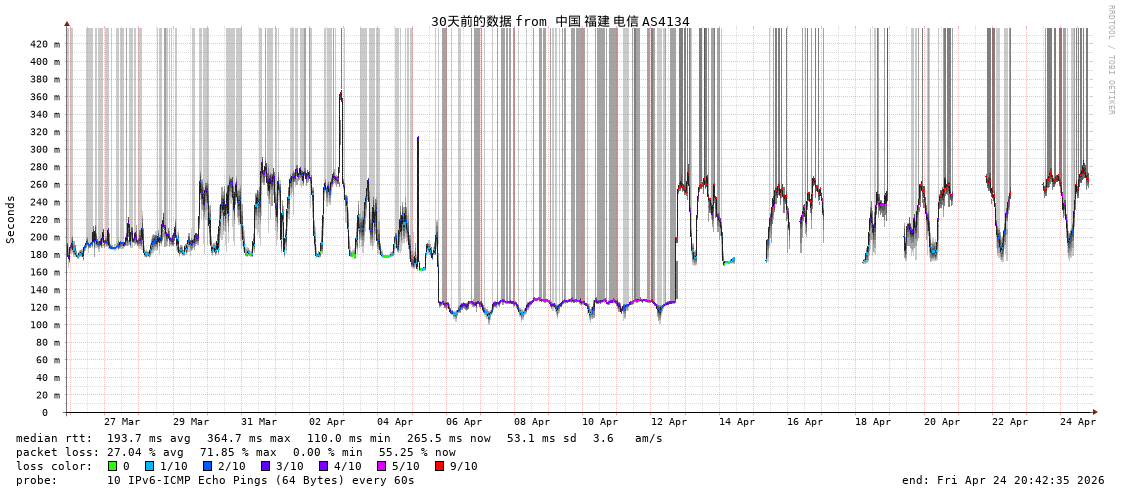Image resolution: width=1121 pixels, height=494 pixels.
Task: Click the '364.7 ms max' rtt value
Action: coord(247,438)
